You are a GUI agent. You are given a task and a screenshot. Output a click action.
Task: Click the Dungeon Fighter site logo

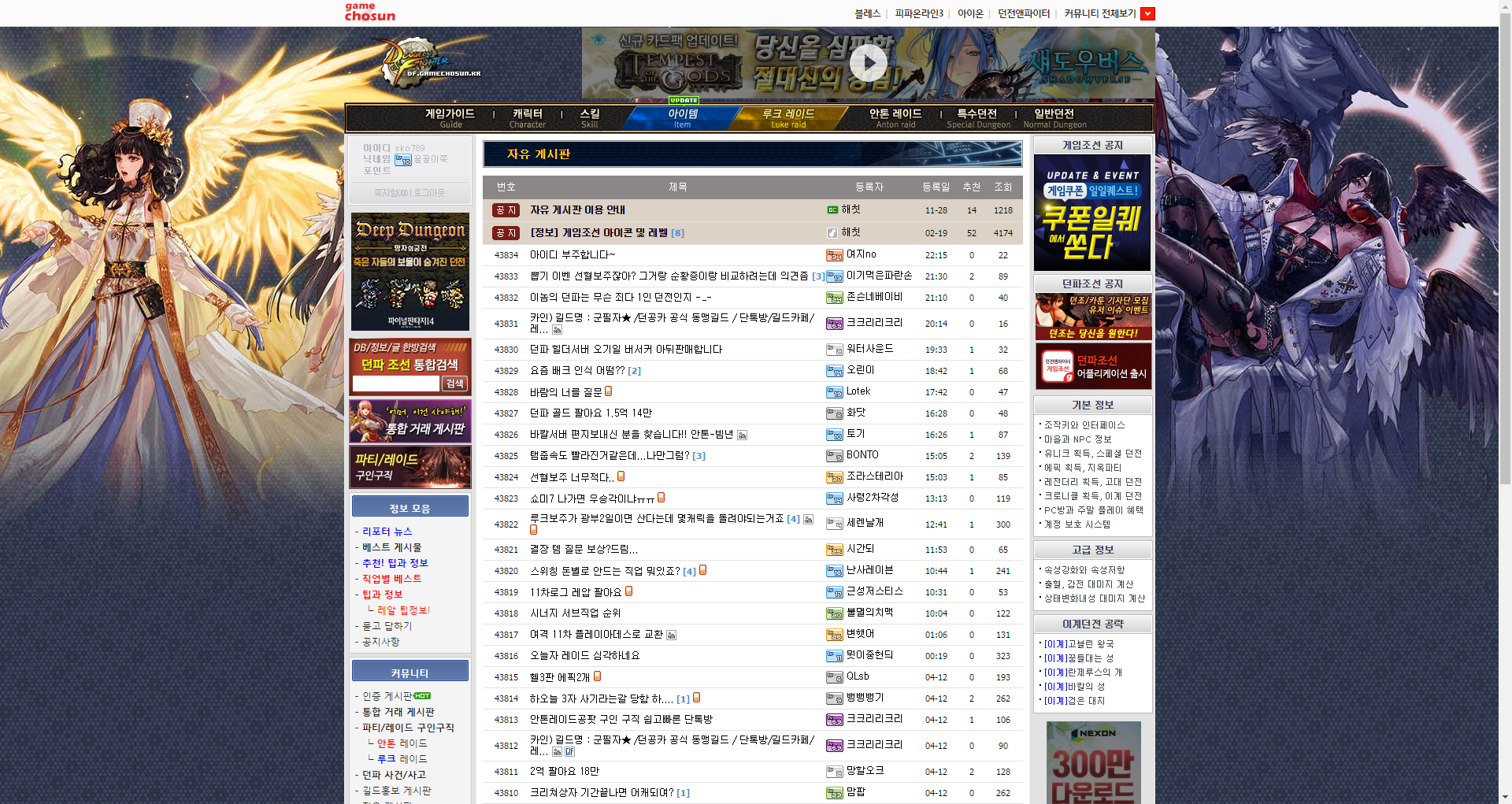431,65
